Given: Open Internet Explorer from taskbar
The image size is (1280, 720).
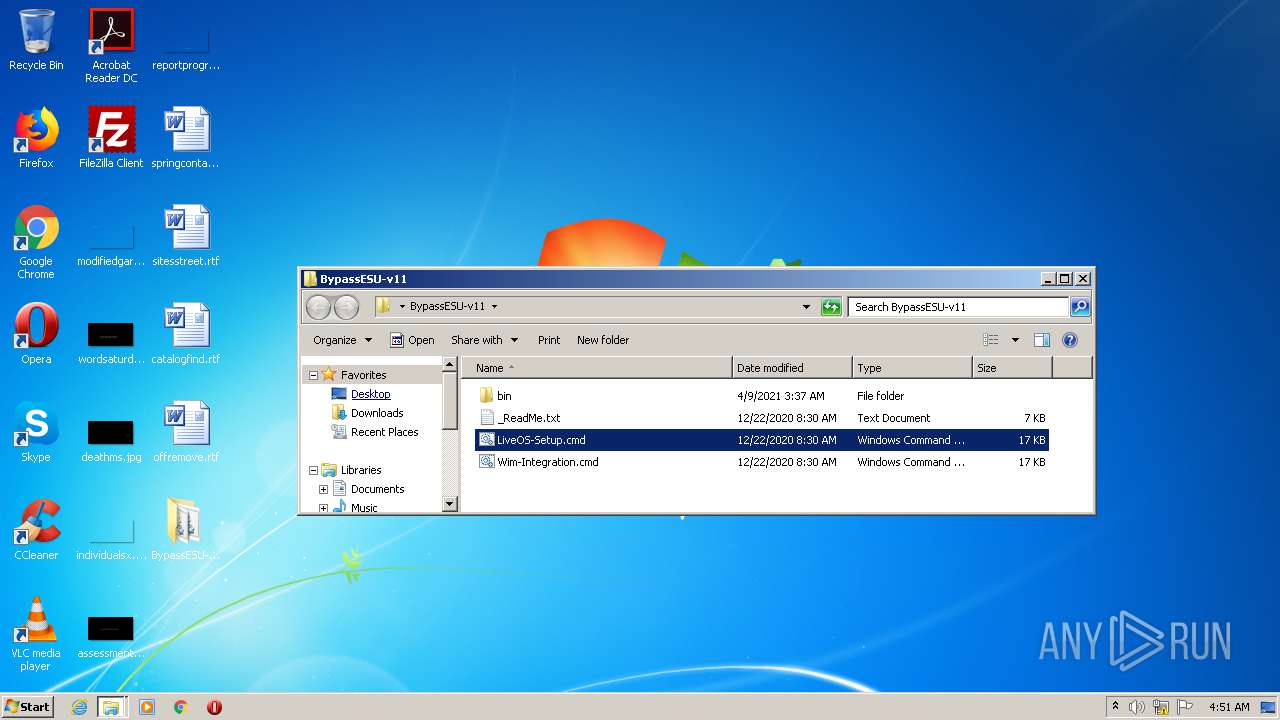Looking at the screenshot, I should [79, 707].
